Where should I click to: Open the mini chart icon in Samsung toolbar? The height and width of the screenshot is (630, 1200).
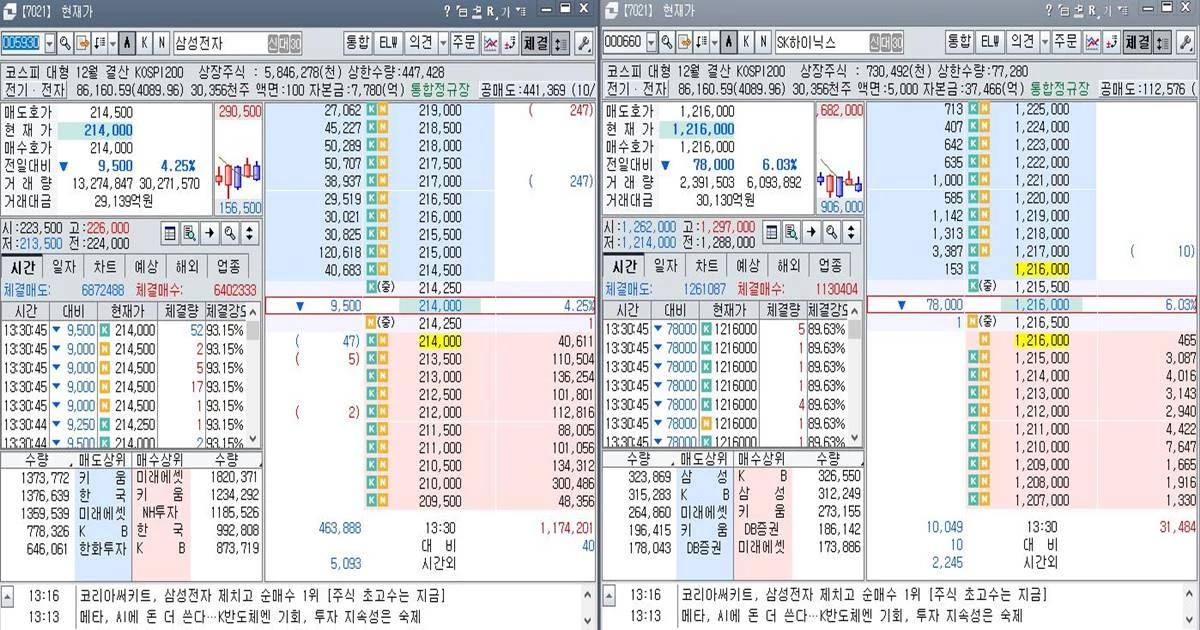(x=491, y=43)
